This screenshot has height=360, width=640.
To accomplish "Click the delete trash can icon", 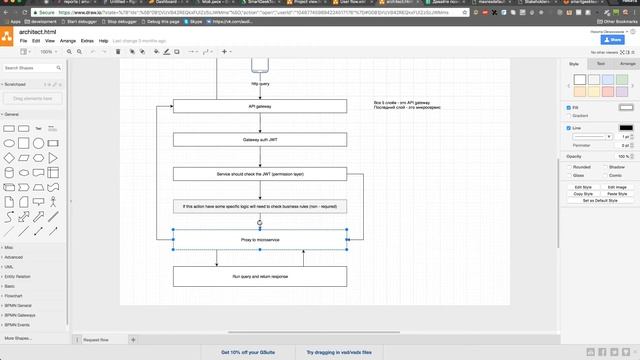I will coord(118,52).
